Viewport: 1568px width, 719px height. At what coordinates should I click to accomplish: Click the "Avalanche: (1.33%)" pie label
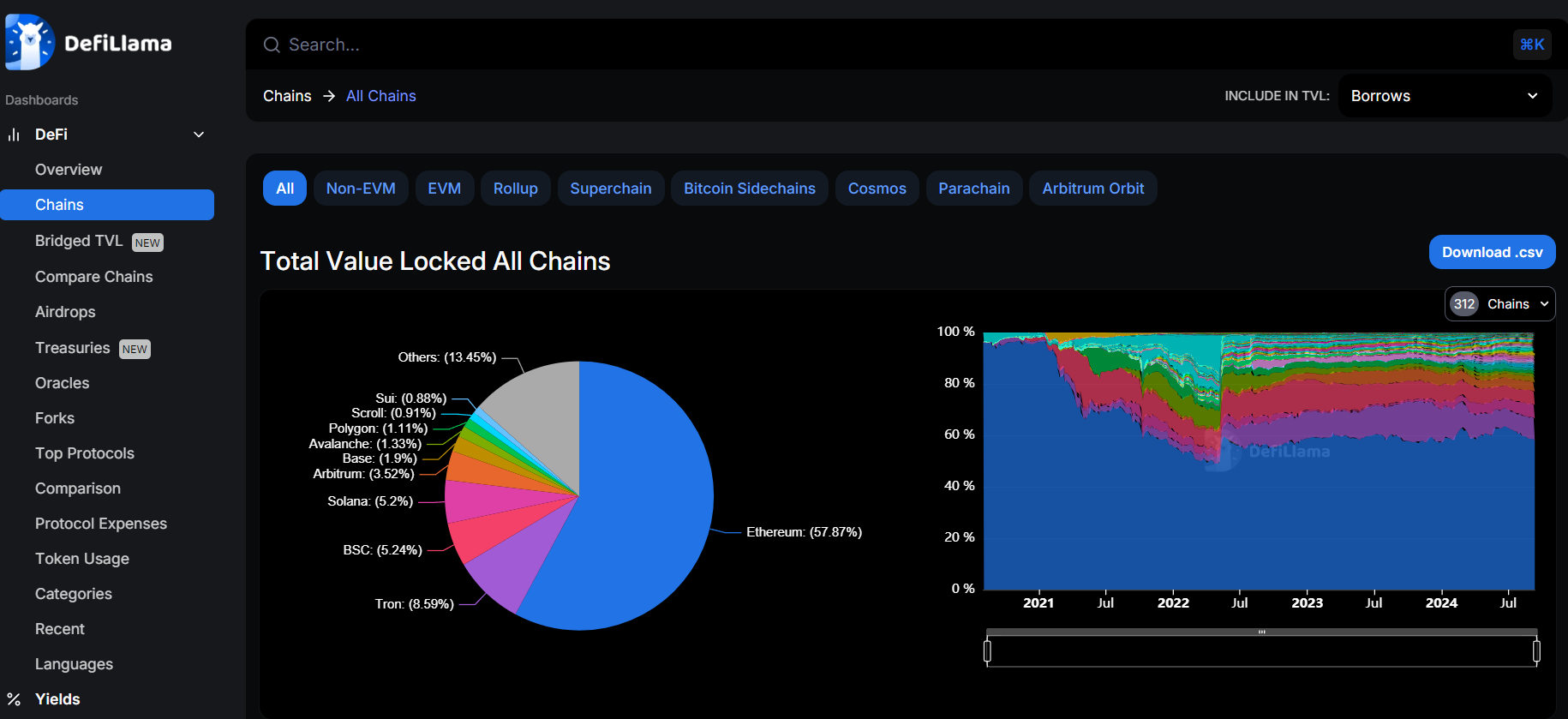click(x=365, y=444)
